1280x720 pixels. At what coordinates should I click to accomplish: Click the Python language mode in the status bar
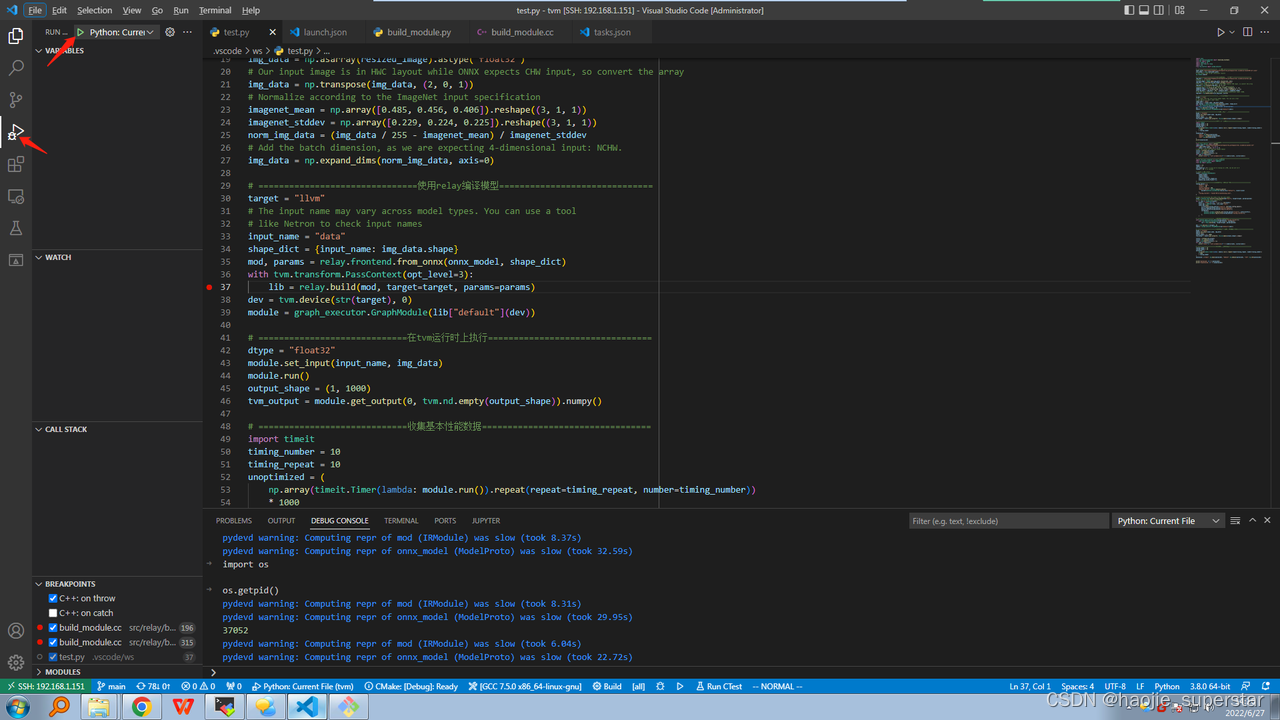pyautogui.click(x=1167, y=687)
